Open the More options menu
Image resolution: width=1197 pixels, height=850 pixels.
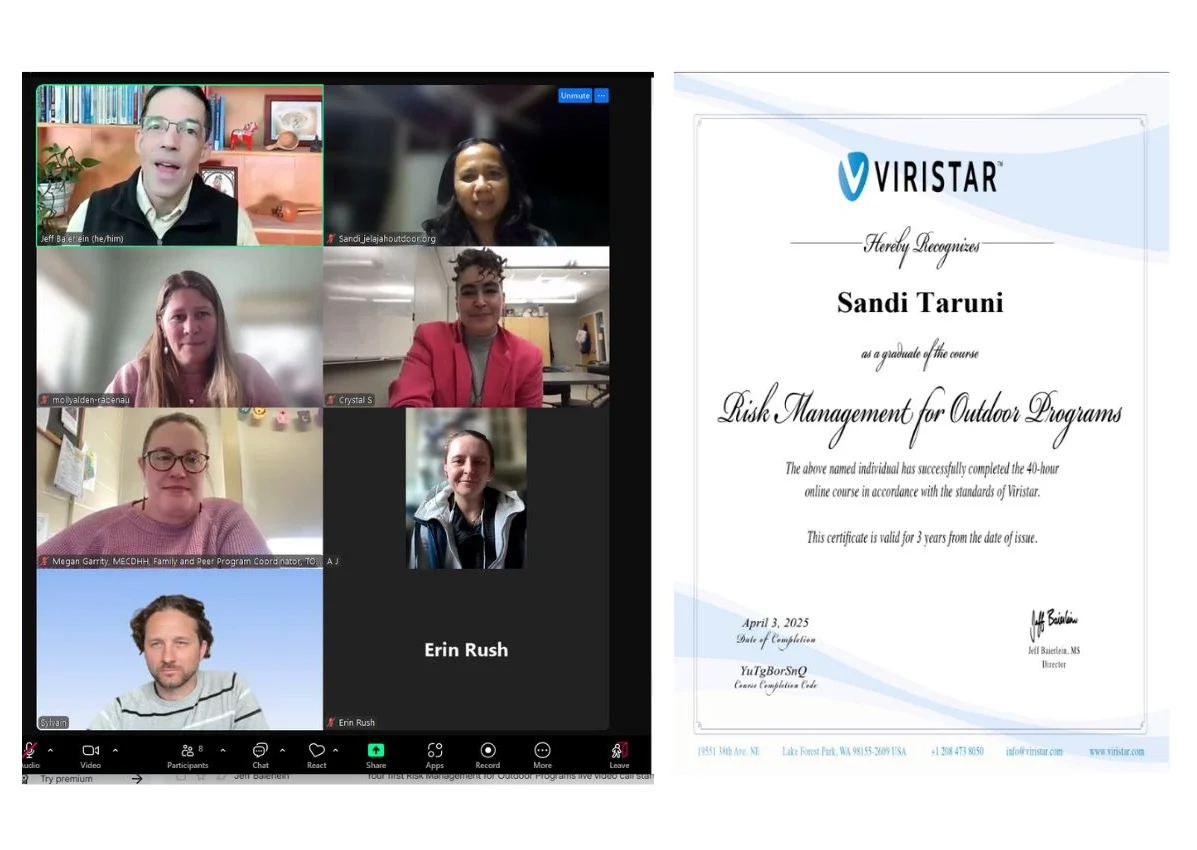pos(542,750)
